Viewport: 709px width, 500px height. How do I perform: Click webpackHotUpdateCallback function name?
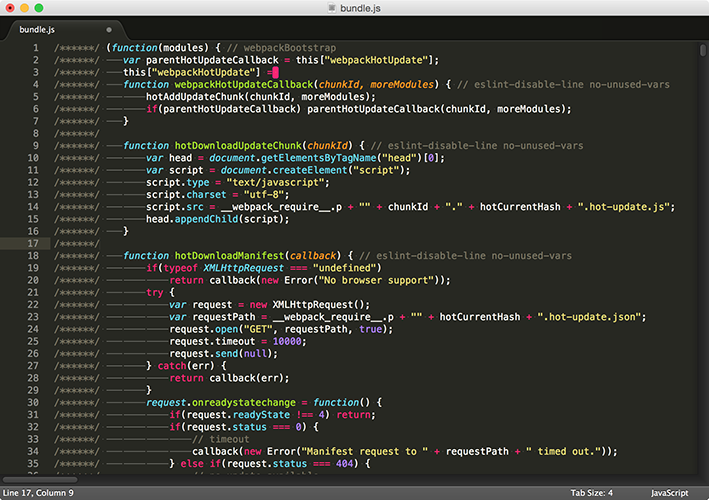pos(244,85)
